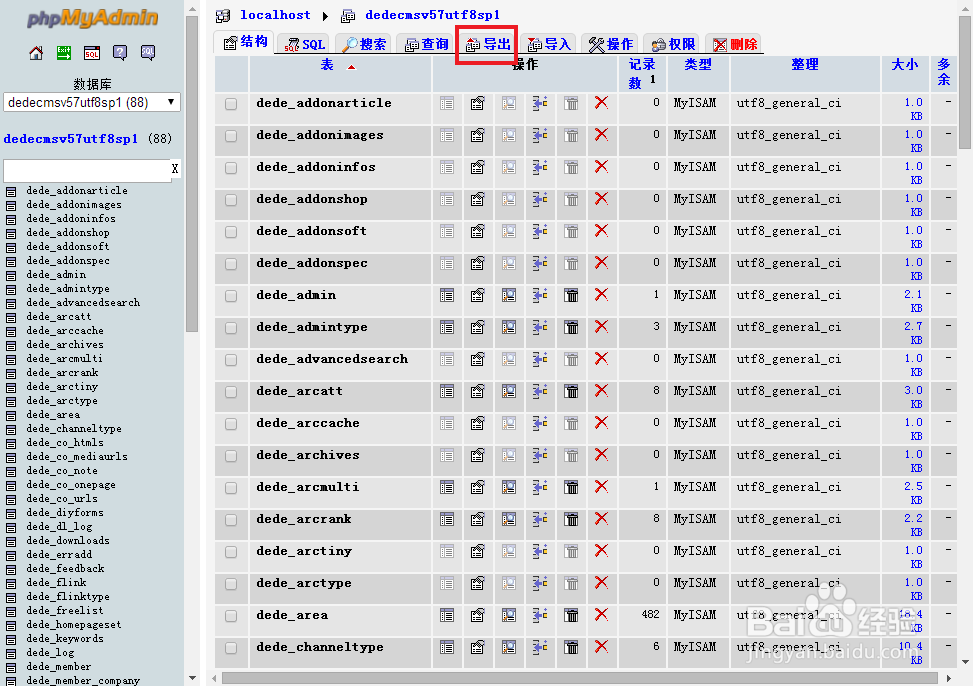This screenshot has height=686, width=973.
Task: Structure icon for dede_arcmulti row
Action: (477, 487)
